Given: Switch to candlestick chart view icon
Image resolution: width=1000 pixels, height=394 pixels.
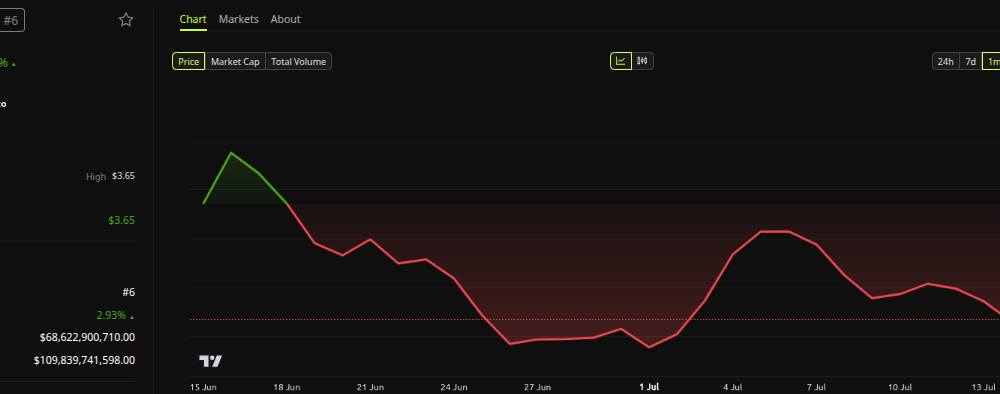Looking at the screenshot, I should click(642, 61).
